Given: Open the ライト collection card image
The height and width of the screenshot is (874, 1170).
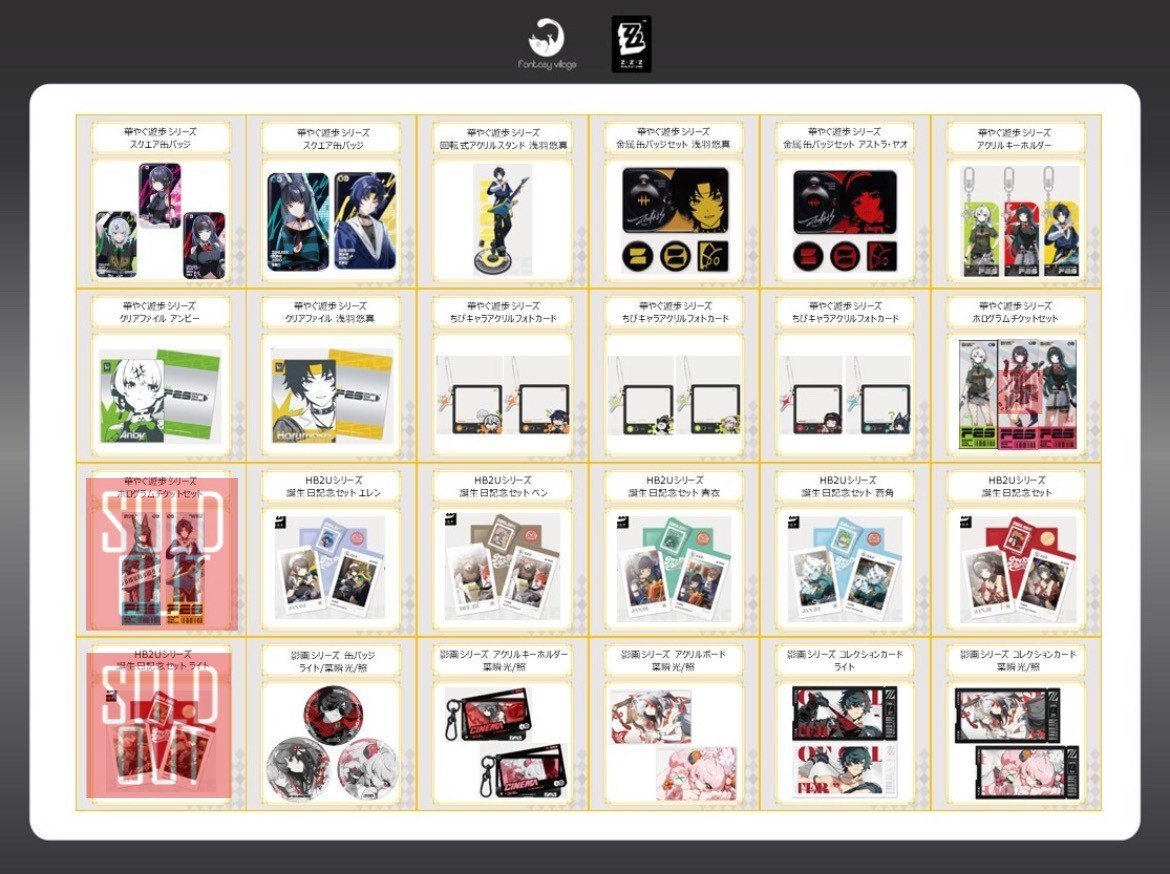Looking at the screenshot, I should (x=845, y=743).
